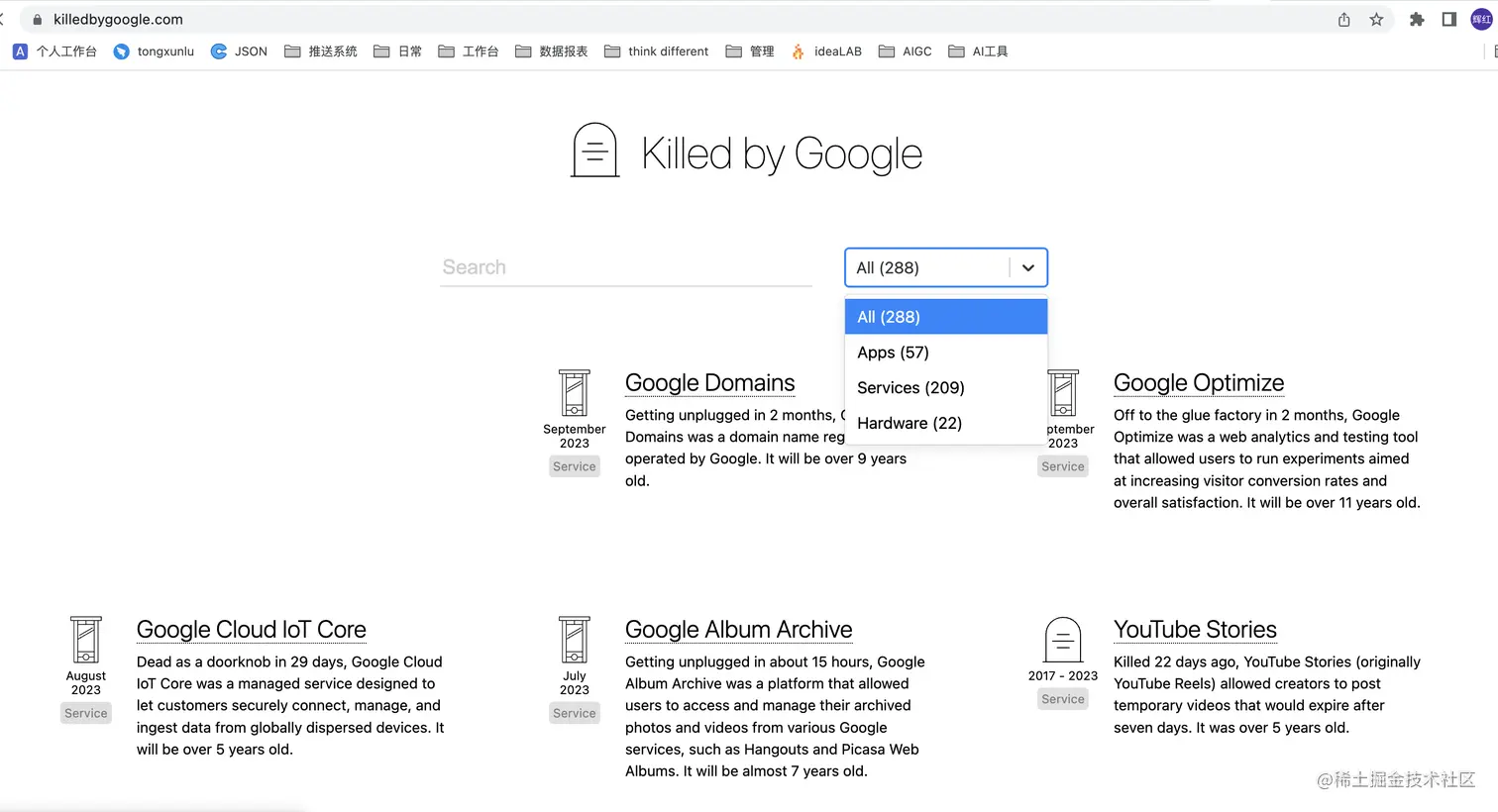Click the guillotine icon for Google Domains
This screenshot has height=812, width=1498.
[x=575, y=393]
